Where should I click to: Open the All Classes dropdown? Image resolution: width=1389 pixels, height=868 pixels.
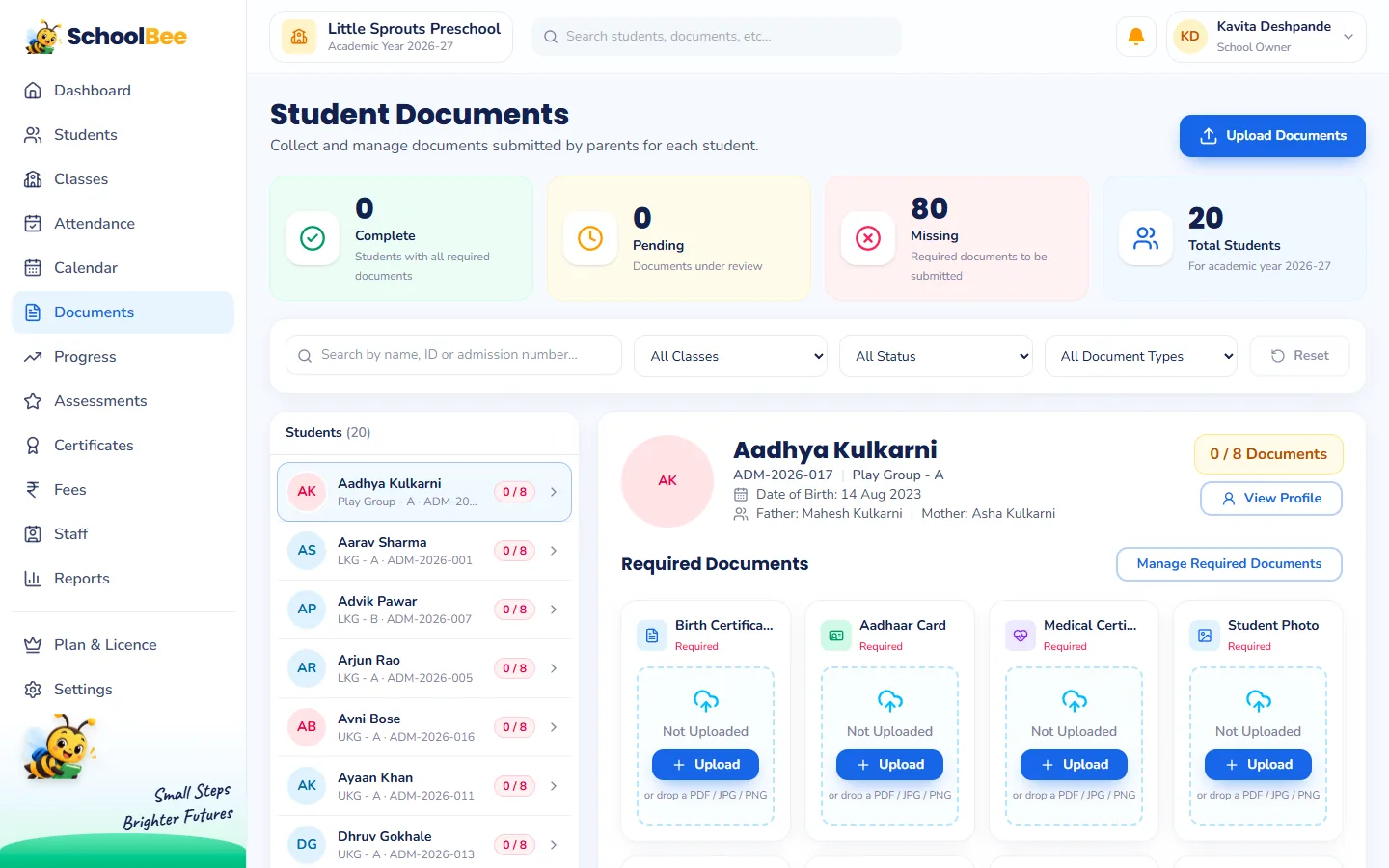[731, 356]
